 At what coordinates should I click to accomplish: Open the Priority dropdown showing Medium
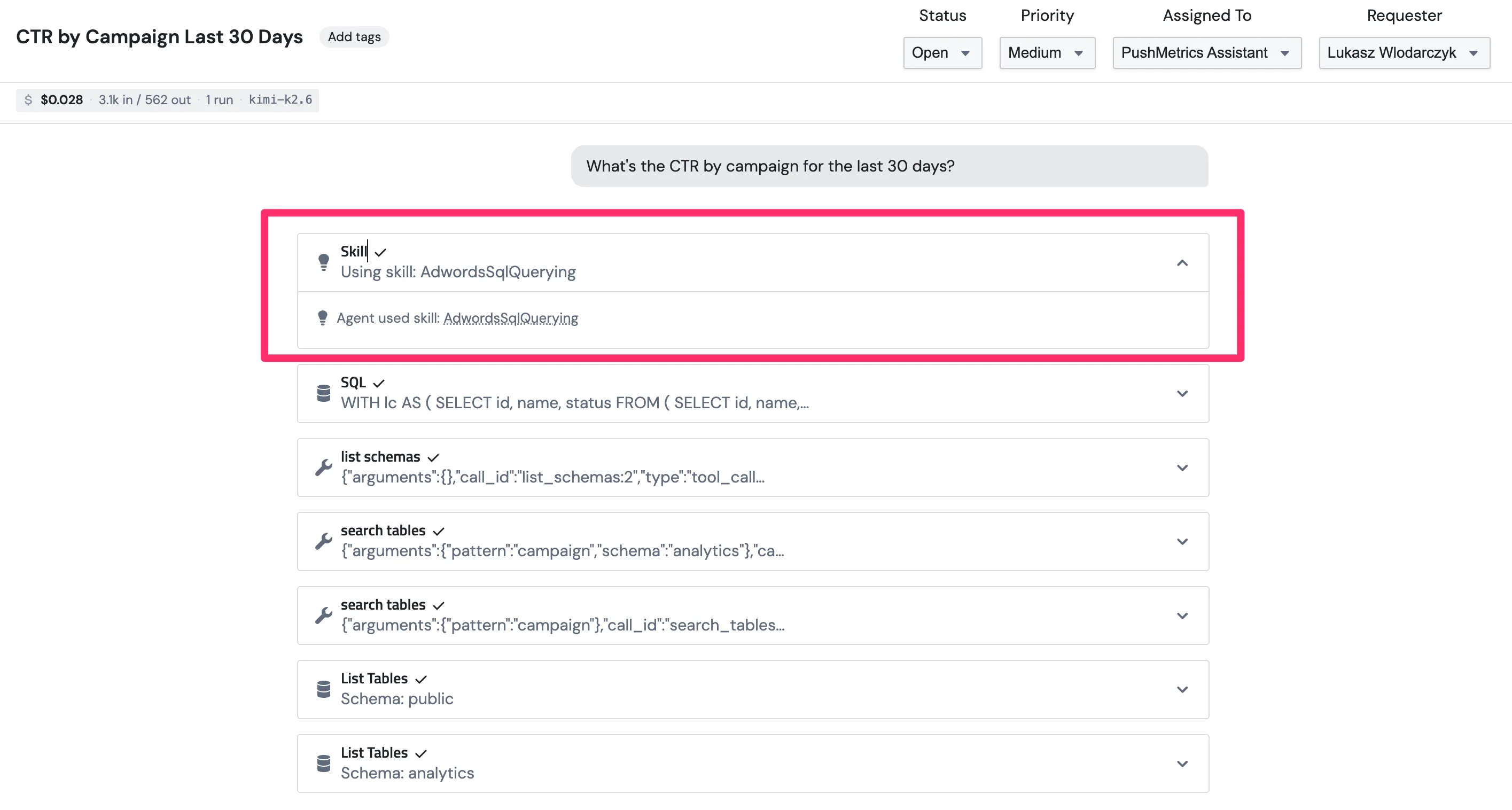pos(1047,53)
